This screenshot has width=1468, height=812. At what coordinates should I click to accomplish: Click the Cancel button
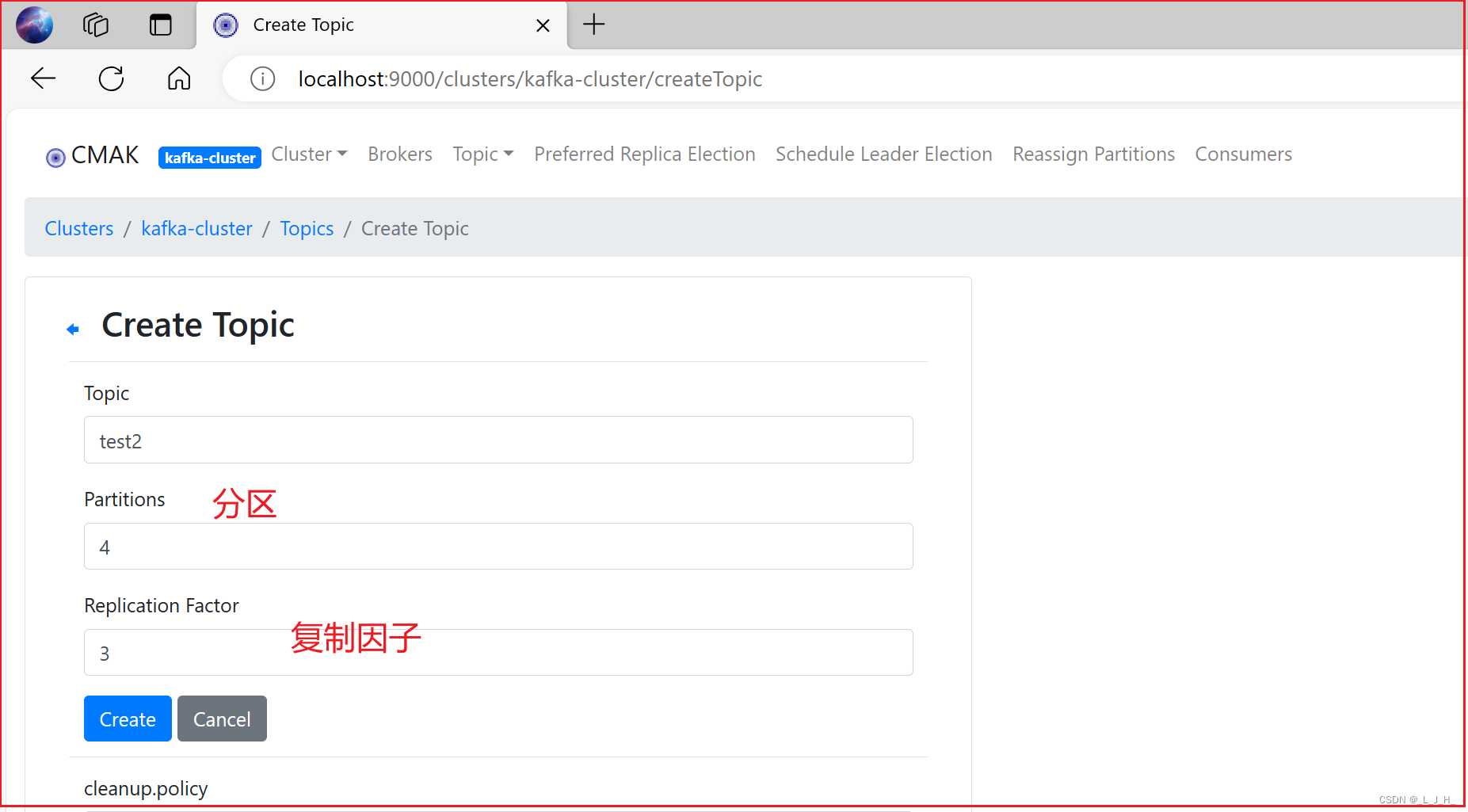(221, 719)
